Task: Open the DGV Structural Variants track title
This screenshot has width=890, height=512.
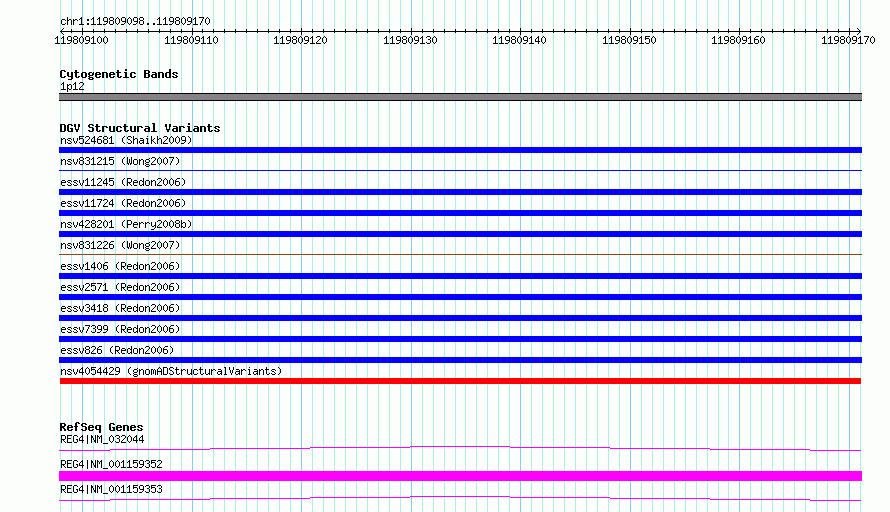Action: (140, 128)
